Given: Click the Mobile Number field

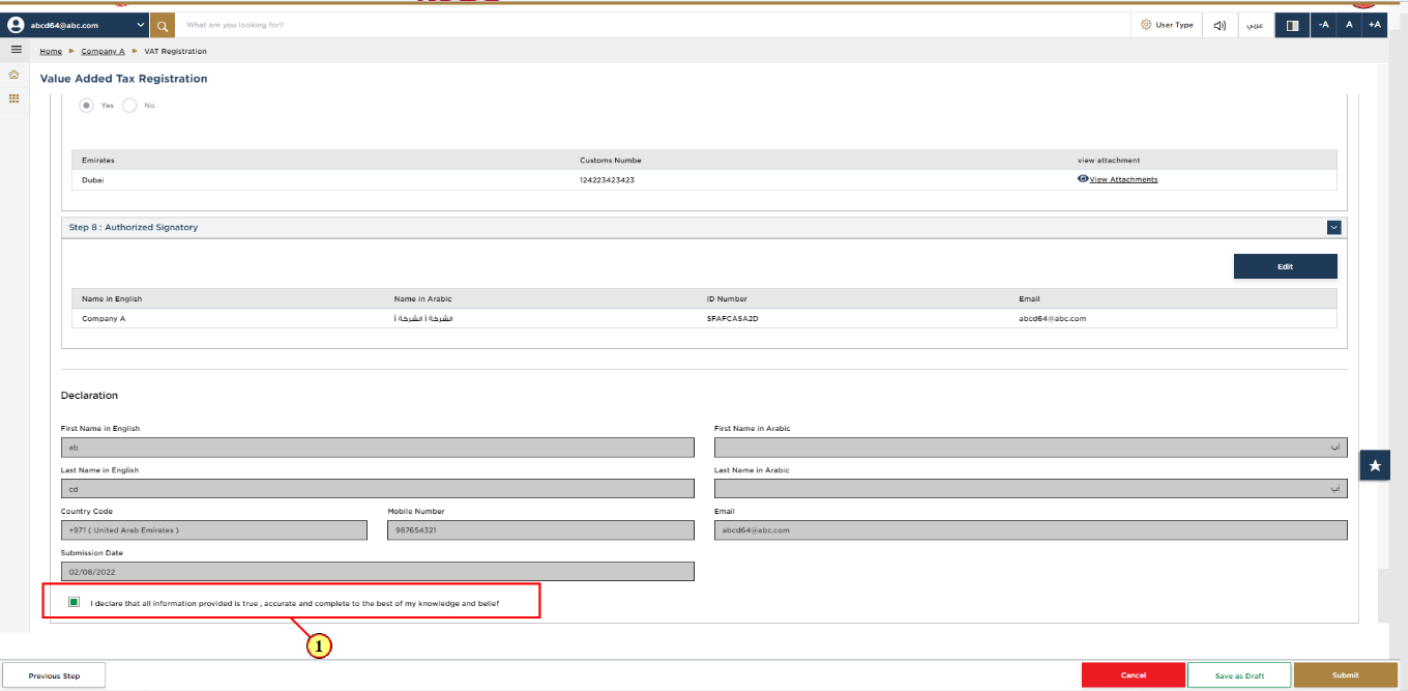Looking at the screenshot, I should (541, 530).
